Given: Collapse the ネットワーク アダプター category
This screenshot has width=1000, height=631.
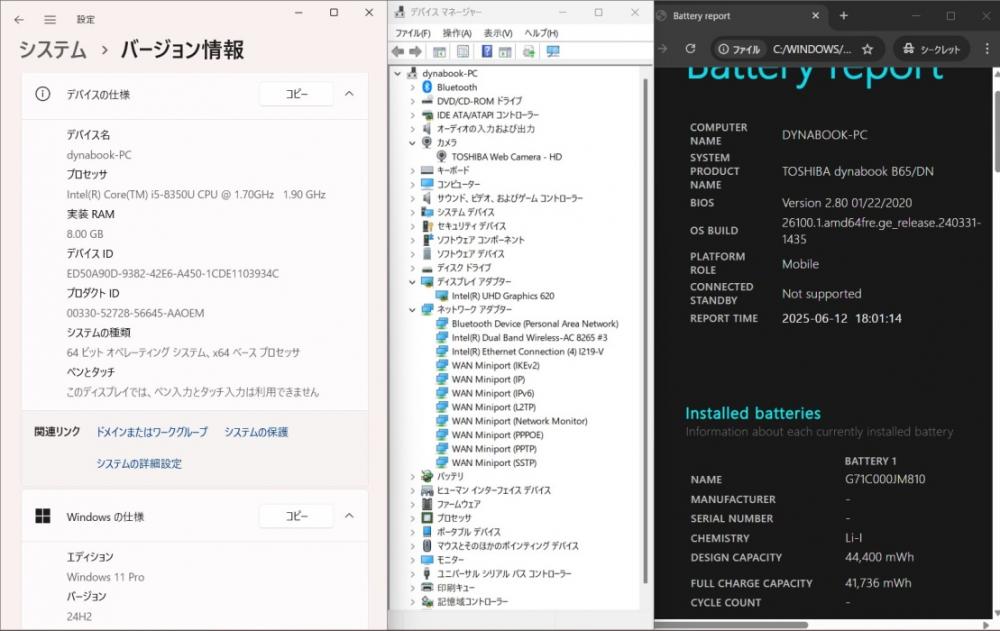Looking at the screenshot, I should pos(413,310).
